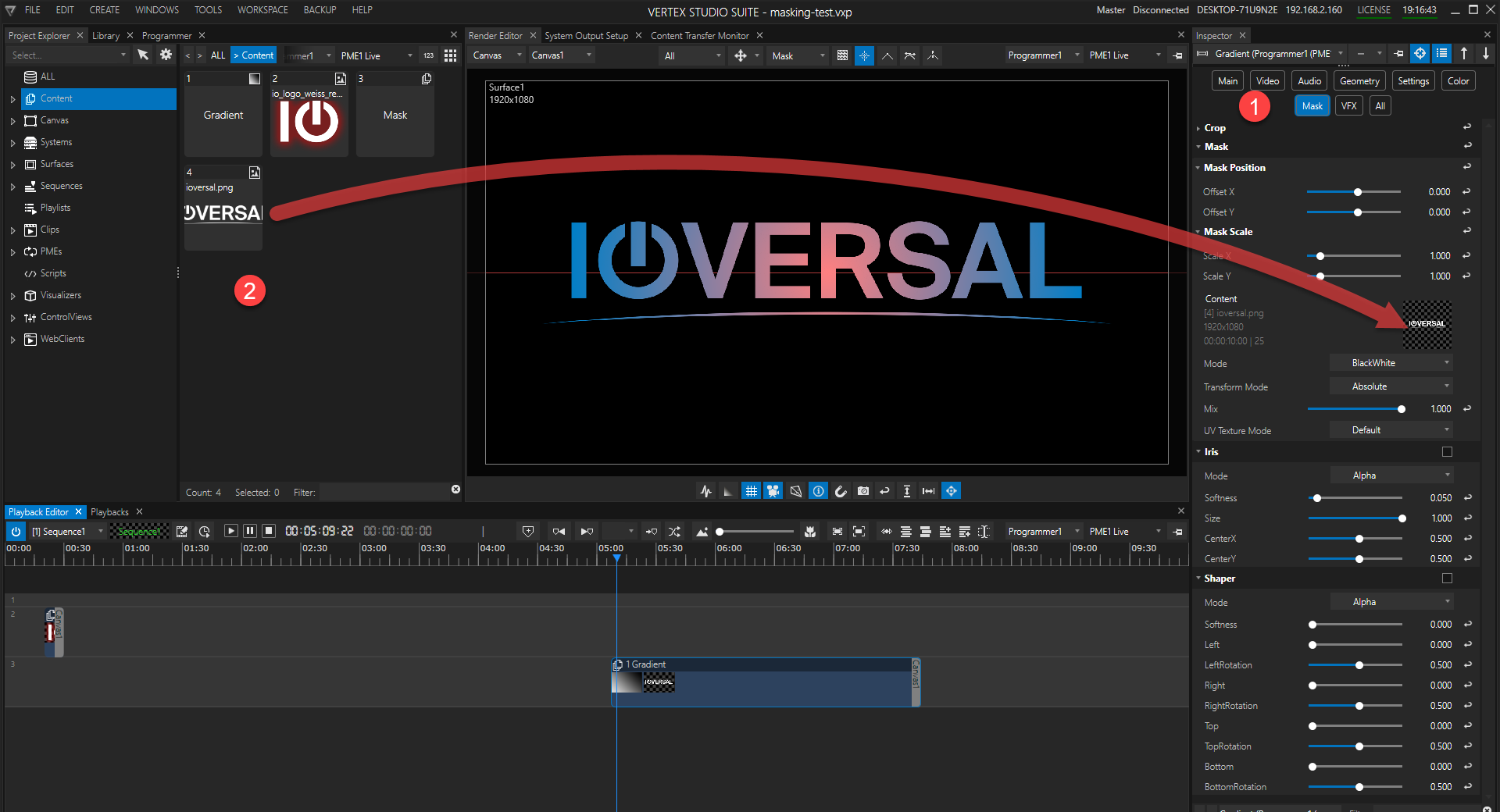Click the inspector up arrow icon
1500x812 pixels.
[x=1464, y=54]
